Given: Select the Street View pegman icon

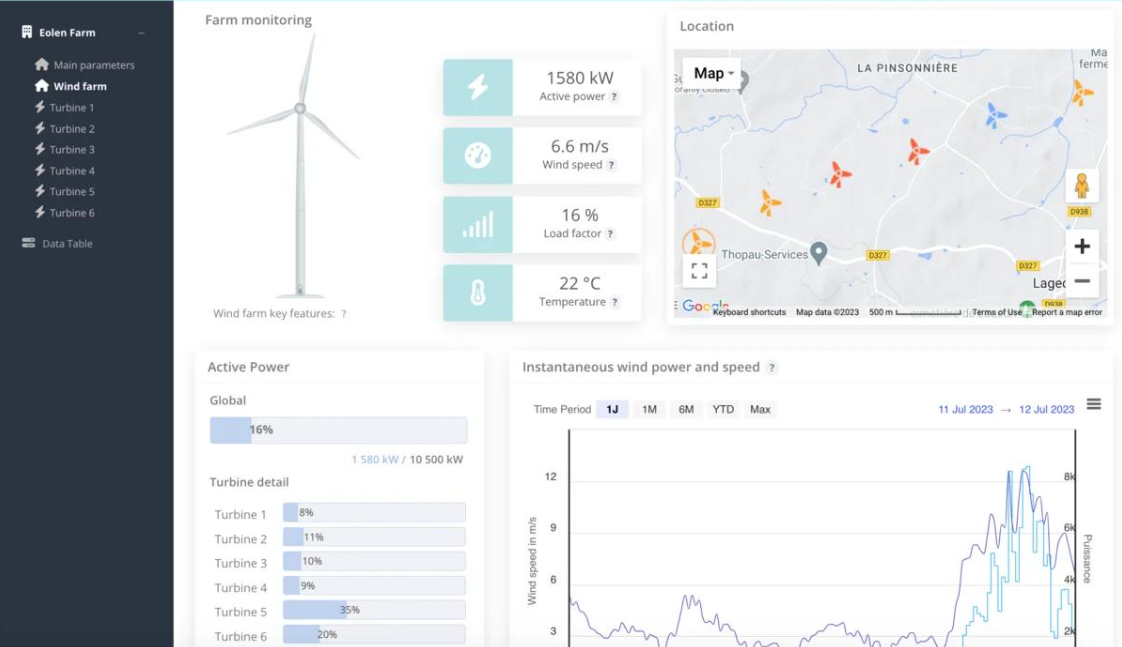Looking at the screenshot, I should coord(1081,185).
